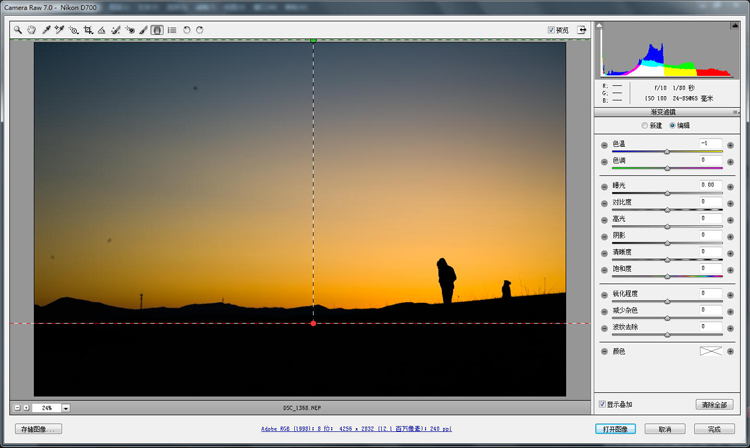Click the 存储图像 button
The image size is (750, 448).
pyautogui.click(x=38, y=429)
